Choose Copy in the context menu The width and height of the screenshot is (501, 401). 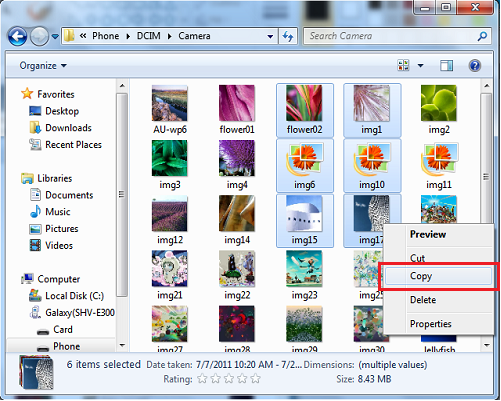(x=439, y=276)
